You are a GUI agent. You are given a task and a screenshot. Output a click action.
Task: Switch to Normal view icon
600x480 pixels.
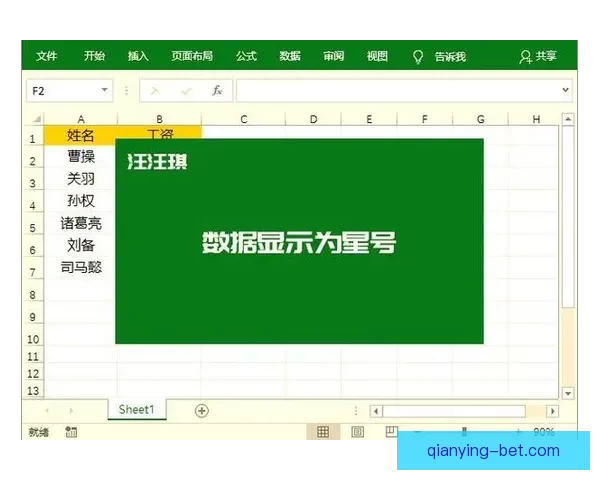click(323, 432)
